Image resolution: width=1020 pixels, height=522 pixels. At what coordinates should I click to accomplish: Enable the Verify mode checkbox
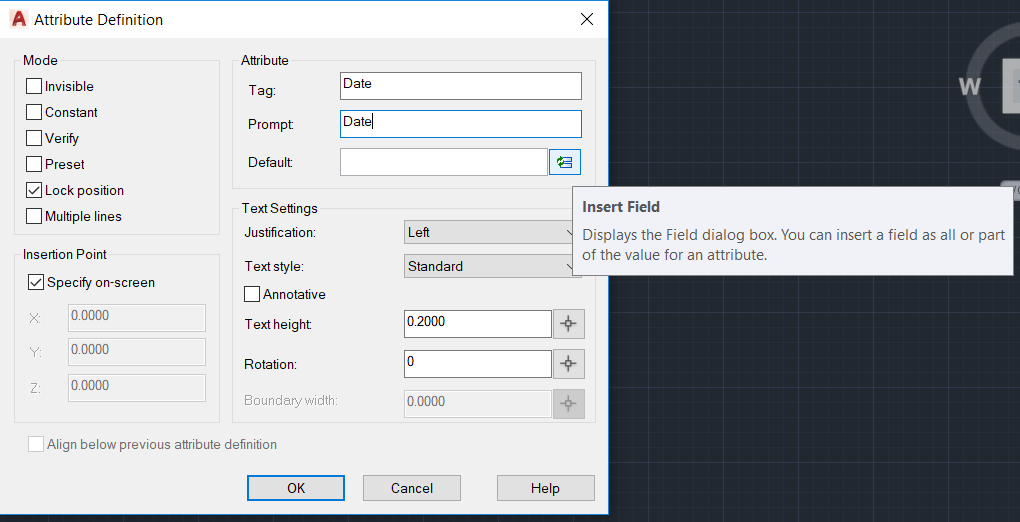34,139
